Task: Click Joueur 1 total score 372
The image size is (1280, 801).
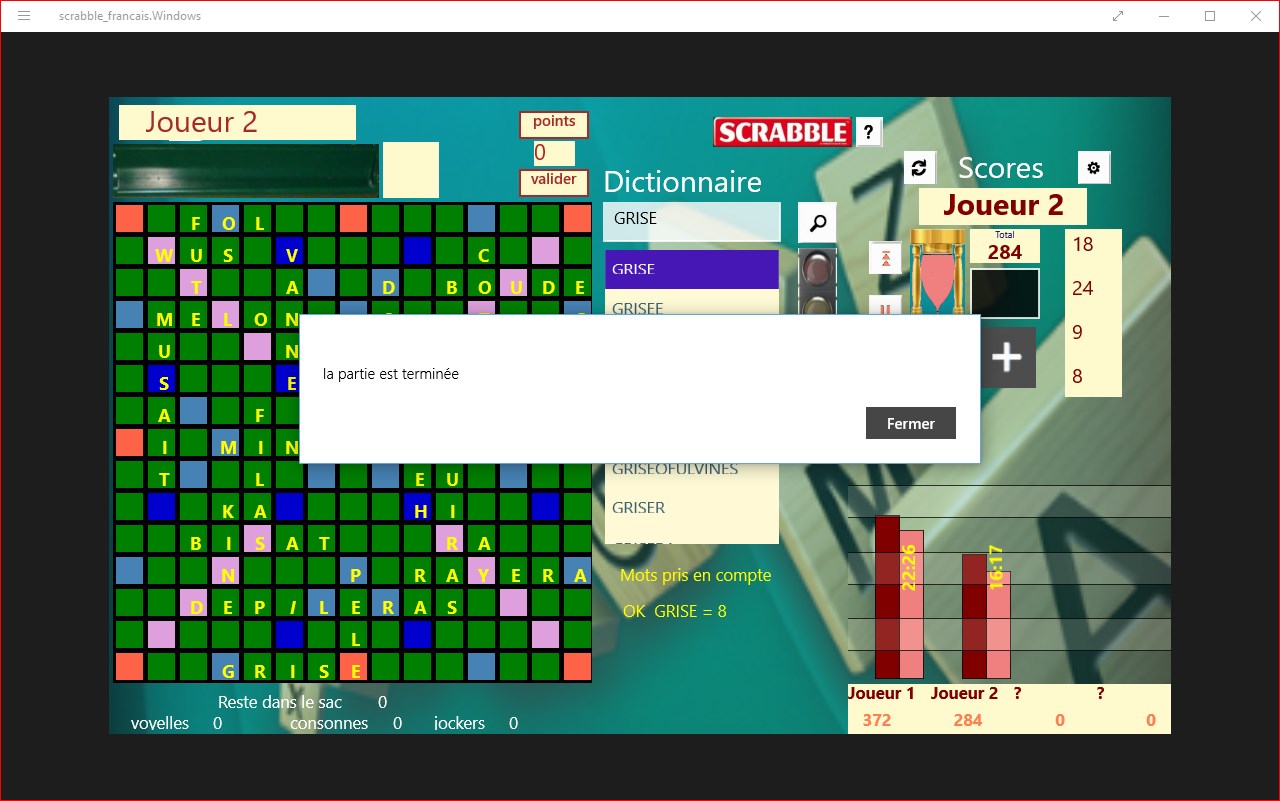Action: click(x=876, y=720)
